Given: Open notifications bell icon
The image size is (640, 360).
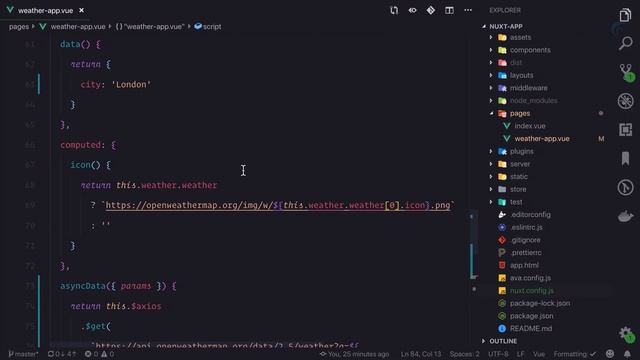Looking at the screenshot, I should (627, 354).
